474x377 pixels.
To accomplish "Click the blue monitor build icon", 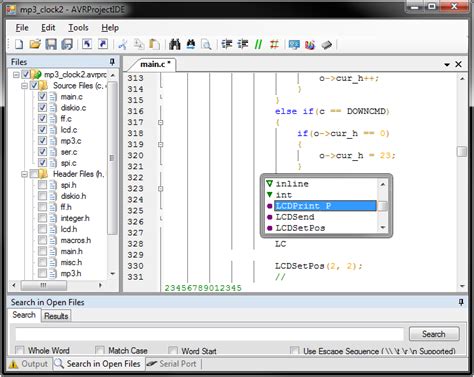I will click(294, 44).
